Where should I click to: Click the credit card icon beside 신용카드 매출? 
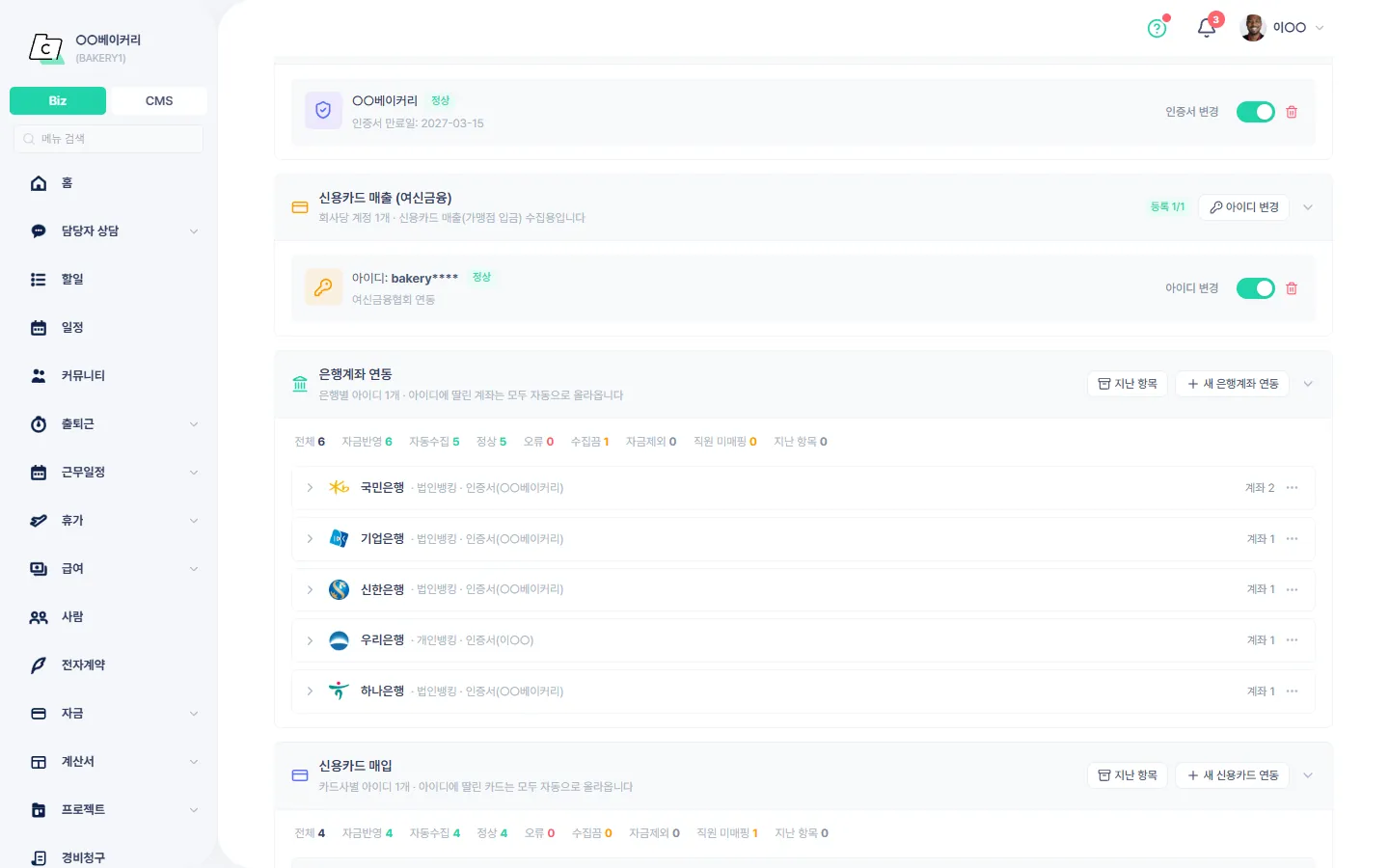[x=300, y=207]
